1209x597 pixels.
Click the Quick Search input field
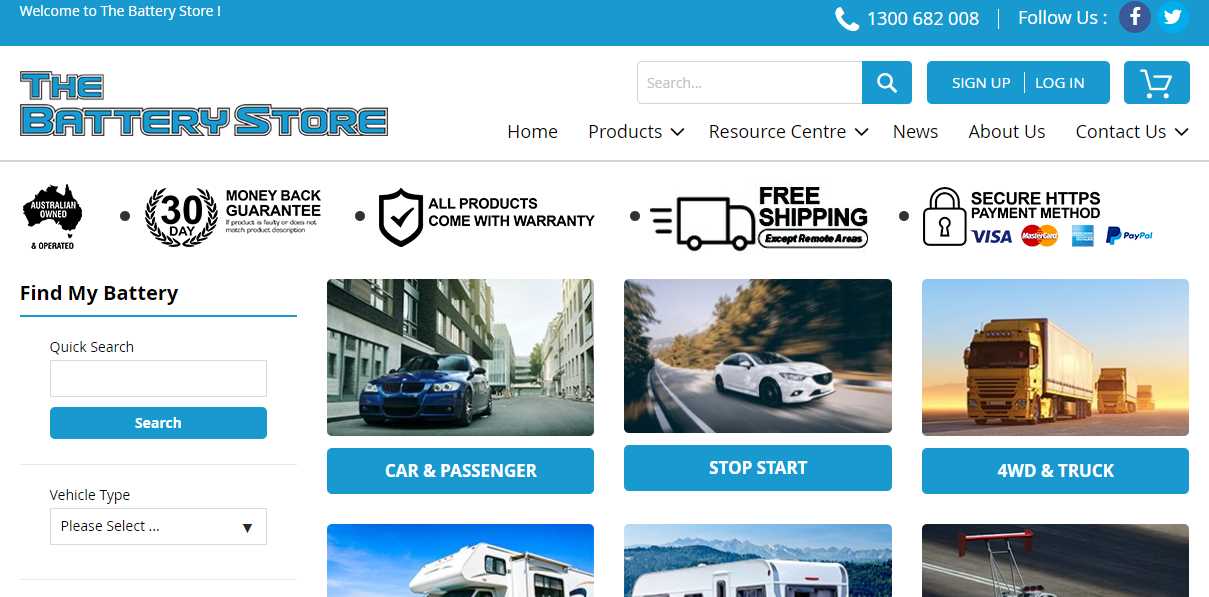pos(158,379)
